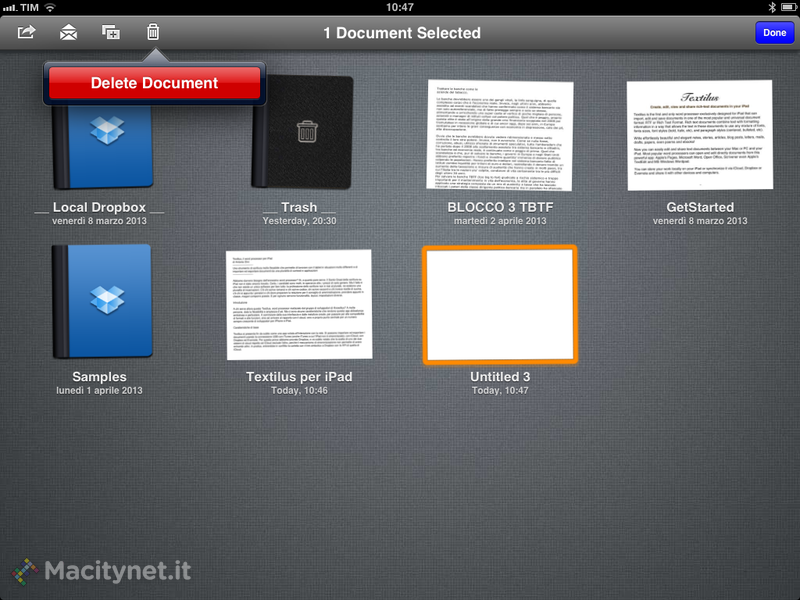Tap the "lunedì 1 aprile 2013" date
Viewport: 800px width, 600px height.
click(x=99, y=390)
